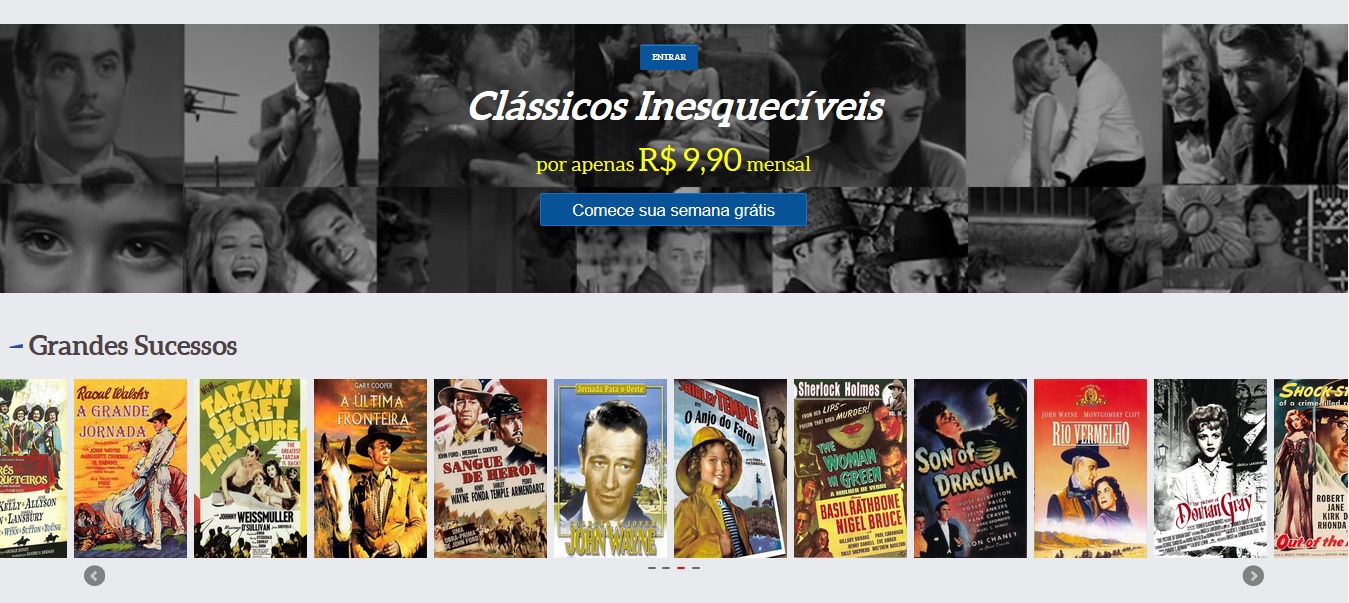The image size is (1349, 603).
Task: Open Sangue de Herói movie poster
Action: point(490,468)
